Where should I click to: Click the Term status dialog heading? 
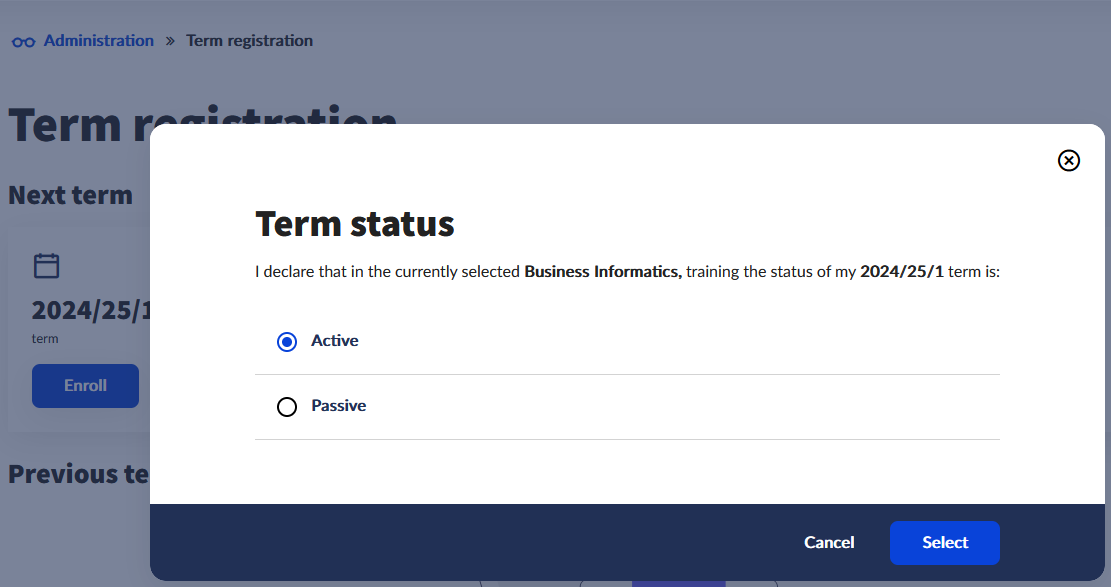pos(355,224)
